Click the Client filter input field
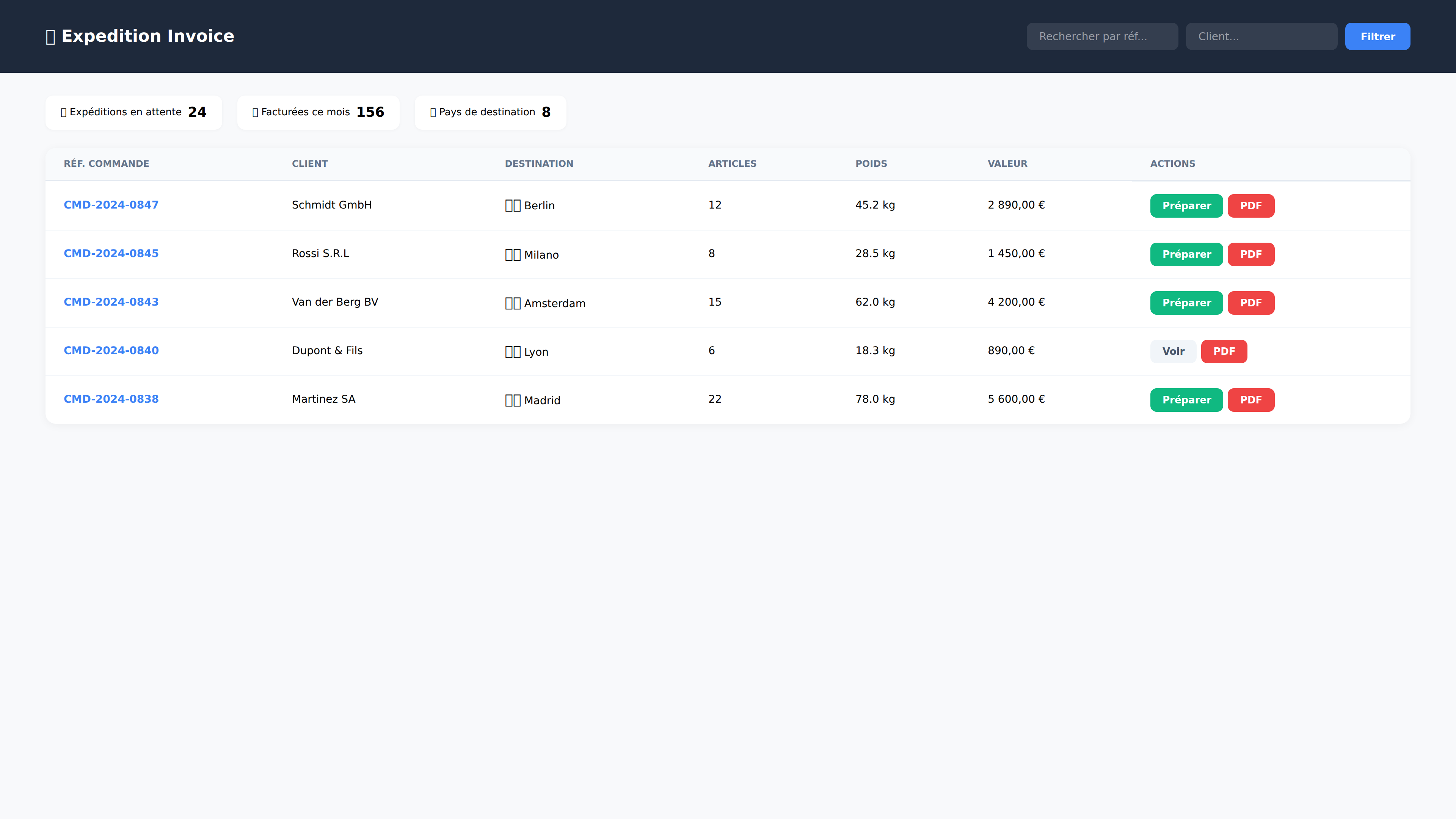Image resolution: width=1456 pixels, height=819 pixels. pyautogui.click(x=1261, y=36)
